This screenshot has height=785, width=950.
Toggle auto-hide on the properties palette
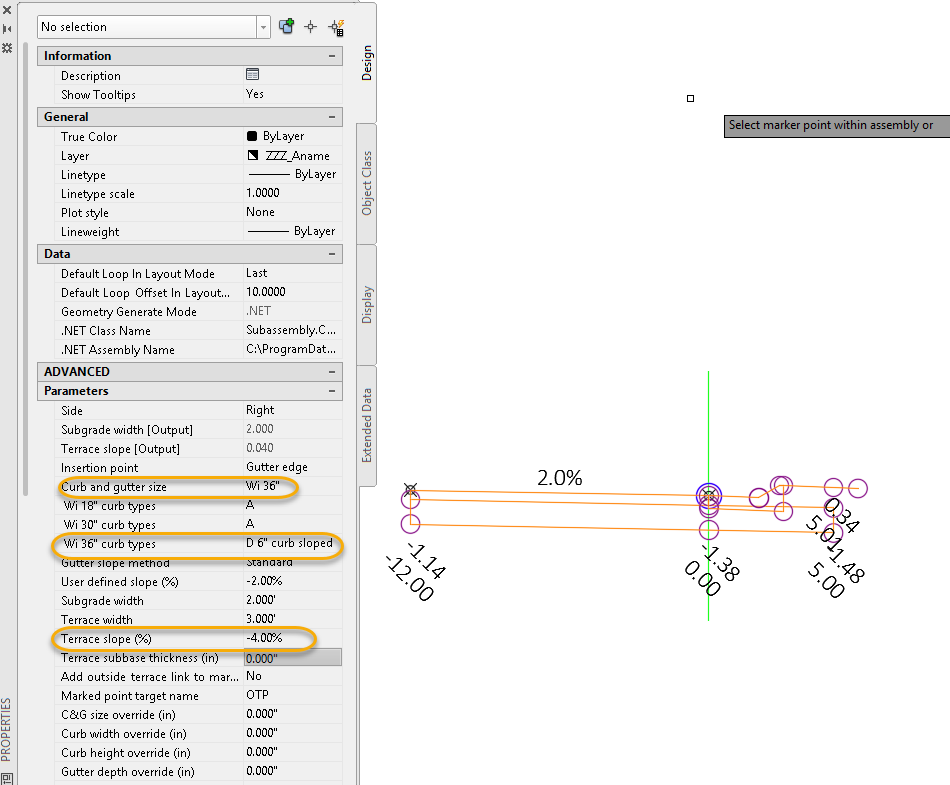7,29
